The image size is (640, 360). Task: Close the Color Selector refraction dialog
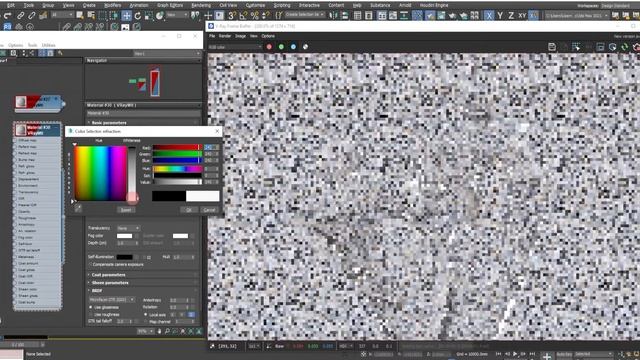point(217,131)
